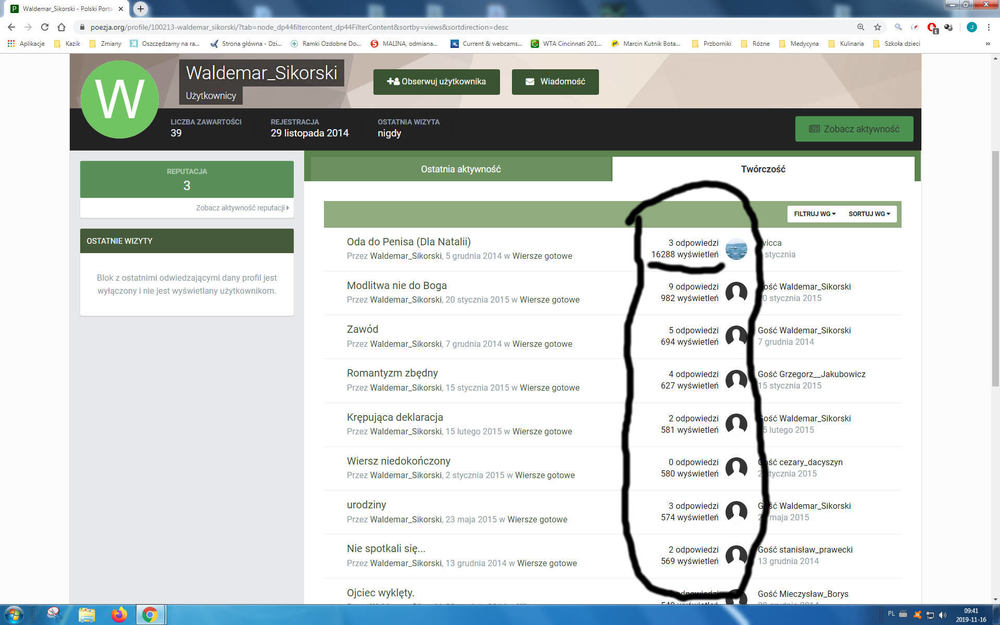Screen dimensions: 1000x625
Task: Bookmark this page using the star icon
Action: pos(876,27)
